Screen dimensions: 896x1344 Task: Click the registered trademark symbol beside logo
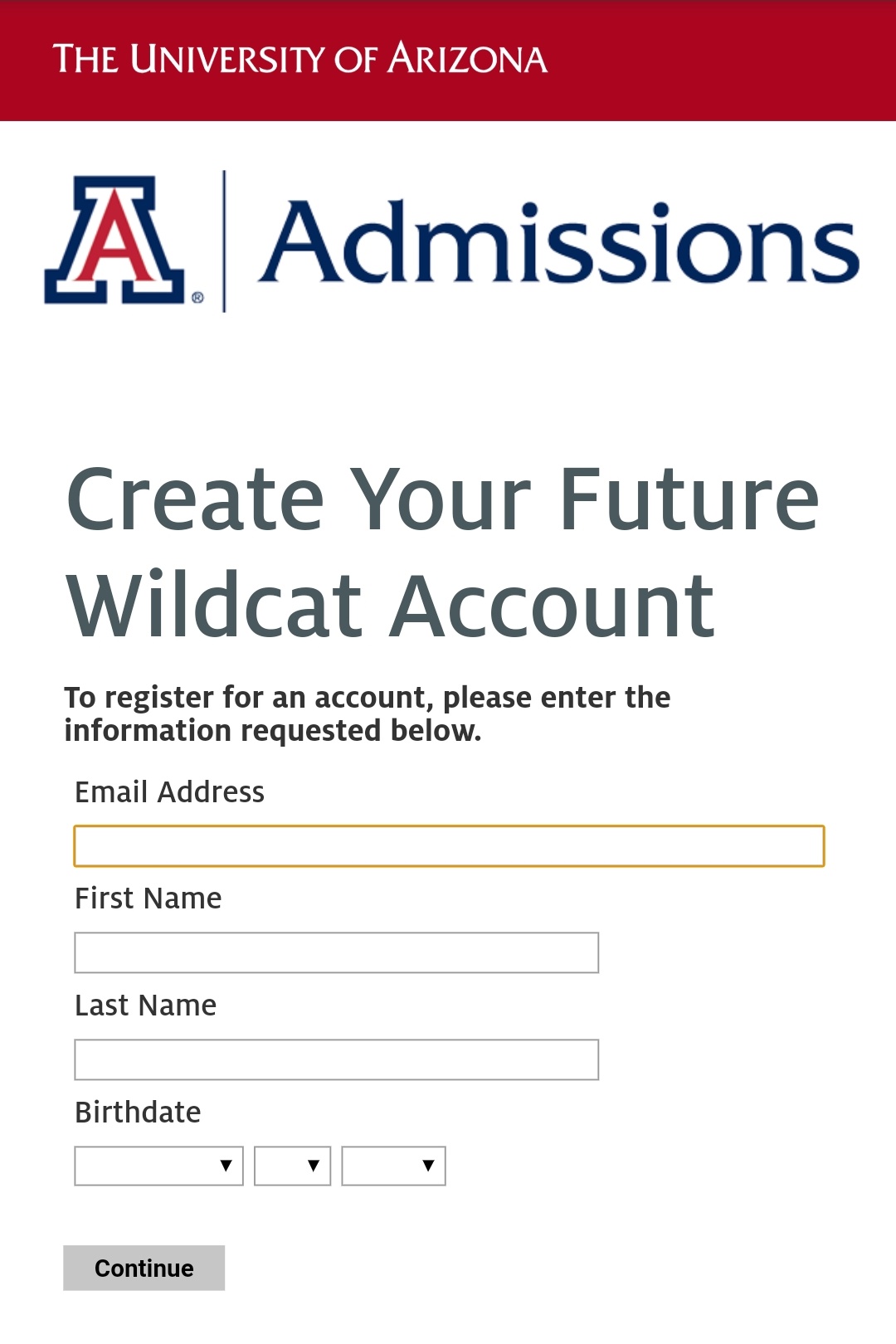pos(197,297)
